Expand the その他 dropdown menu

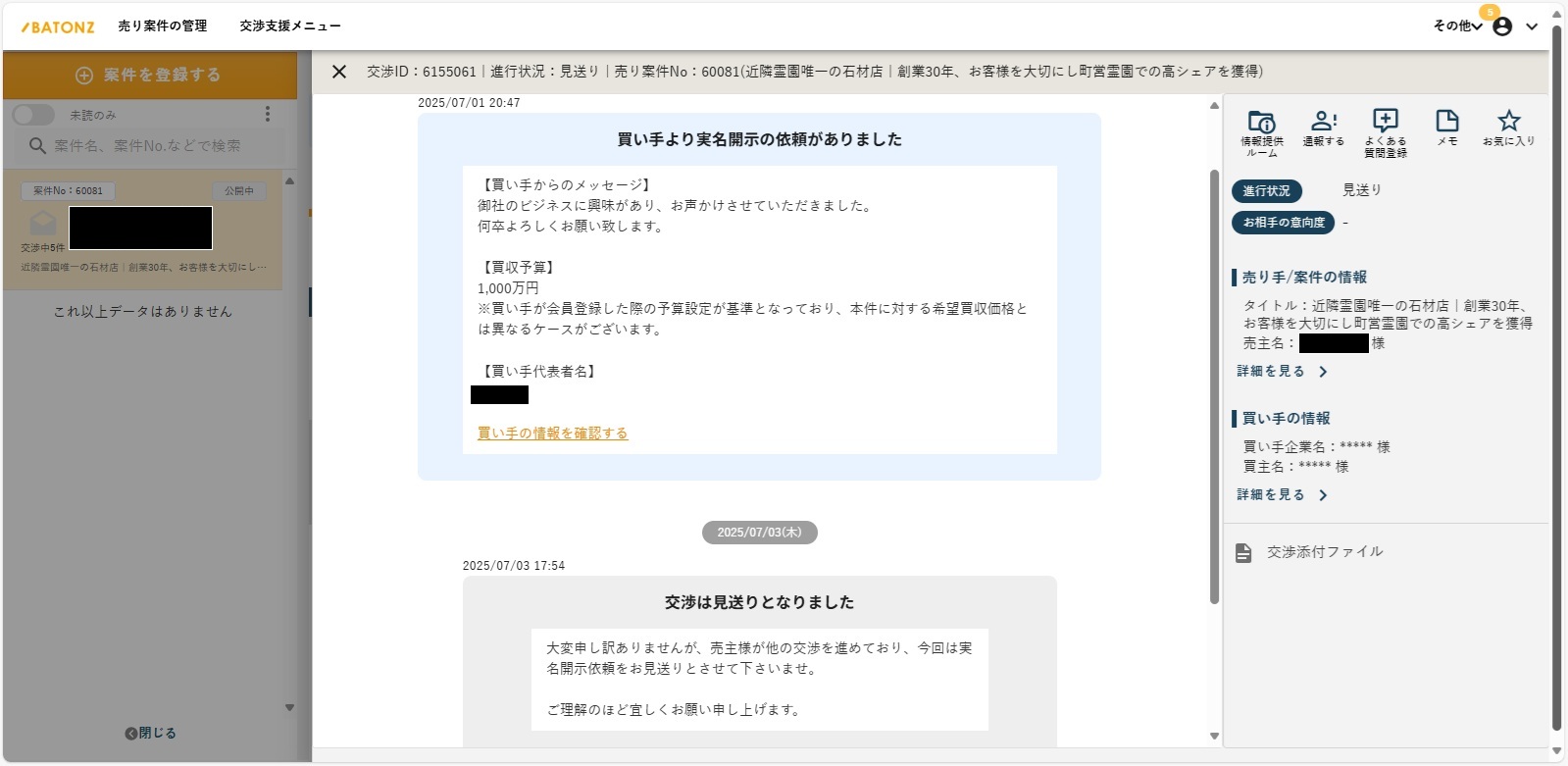[1457, 26]
